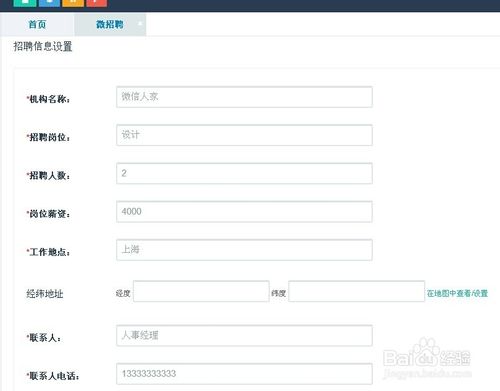Select the 微招聘 tab
Viewport: 500px width, 391px height.
click(x=110, y=24)
